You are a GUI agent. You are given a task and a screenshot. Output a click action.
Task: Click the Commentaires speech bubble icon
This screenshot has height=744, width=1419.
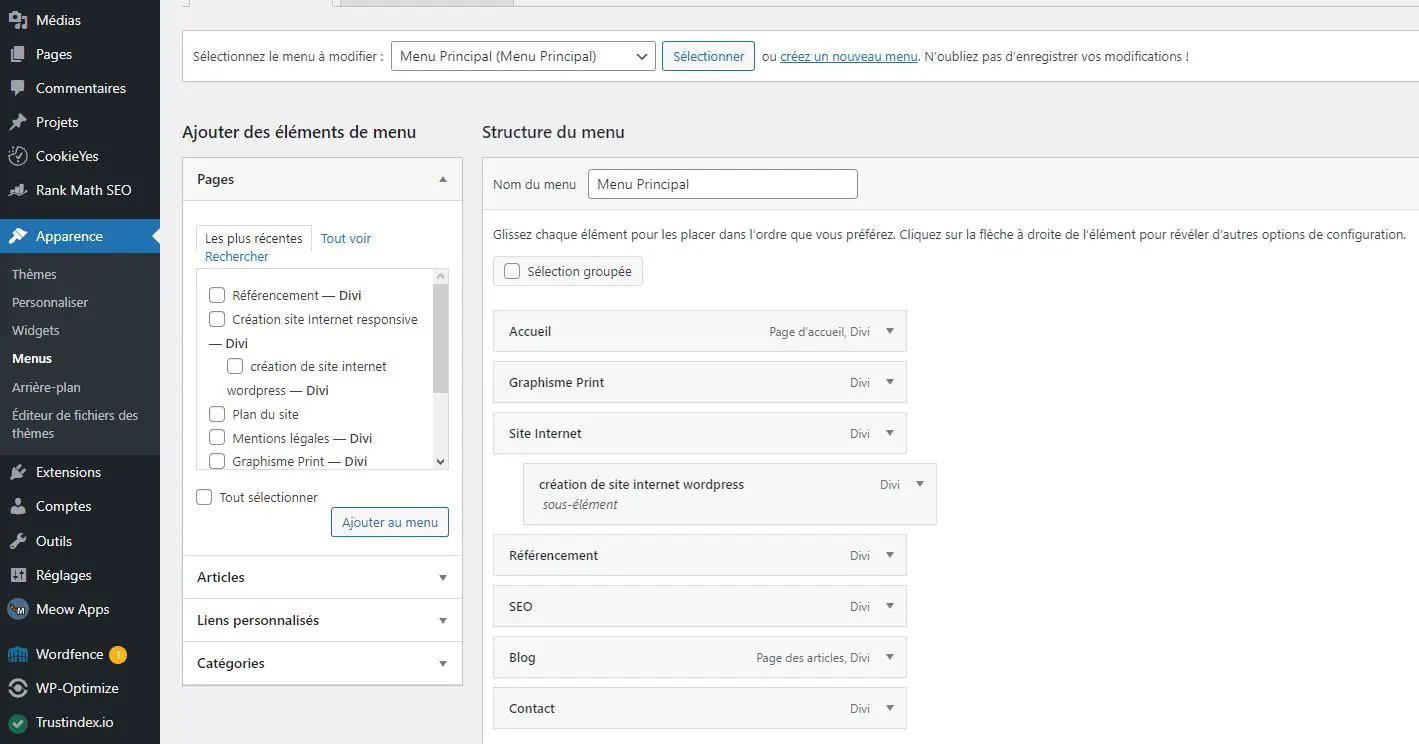point(18,88)
